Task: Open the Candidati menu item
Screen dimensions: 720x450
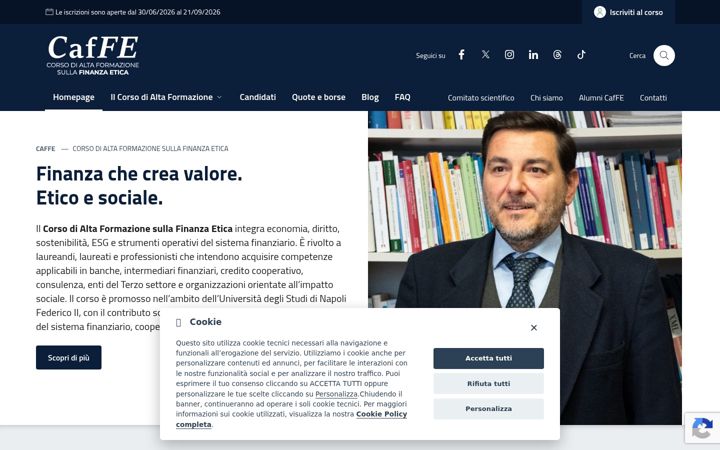Action: 258,97
